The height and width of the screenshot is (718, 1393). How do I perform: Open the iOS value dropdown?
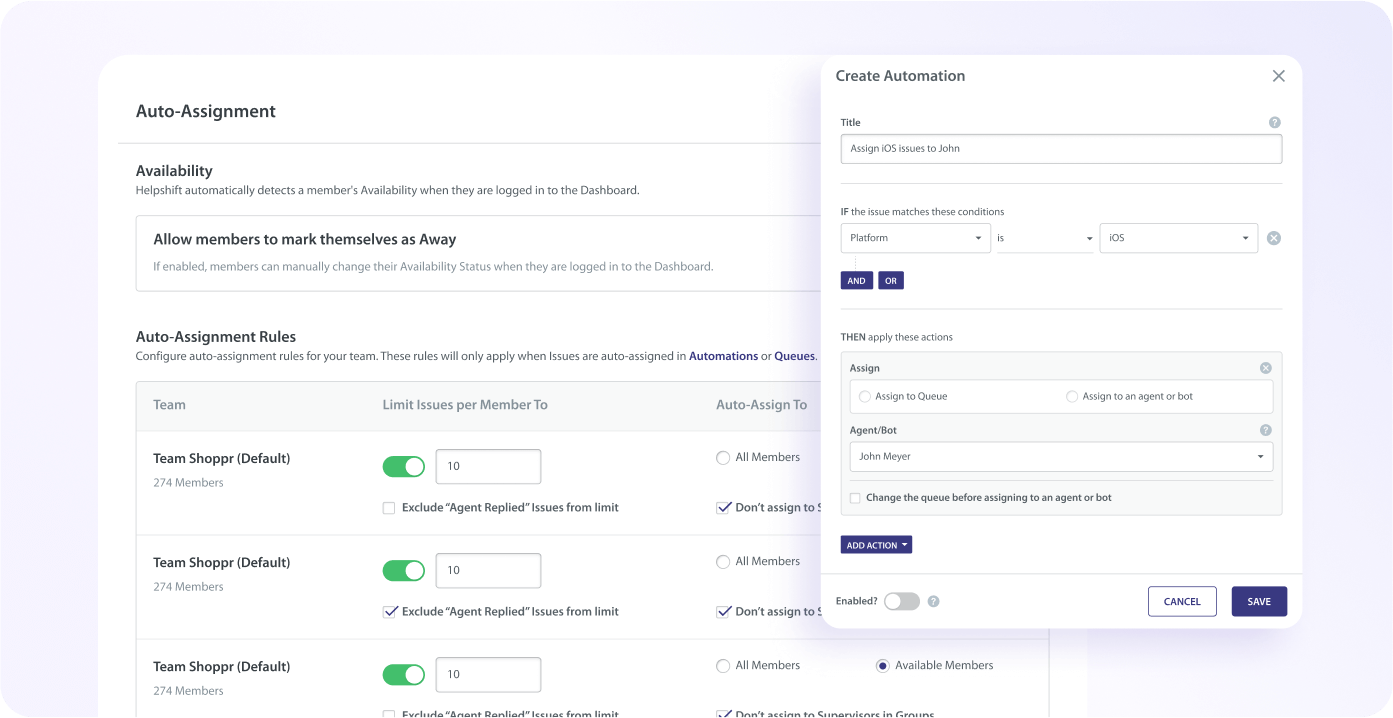point(1178,237)
